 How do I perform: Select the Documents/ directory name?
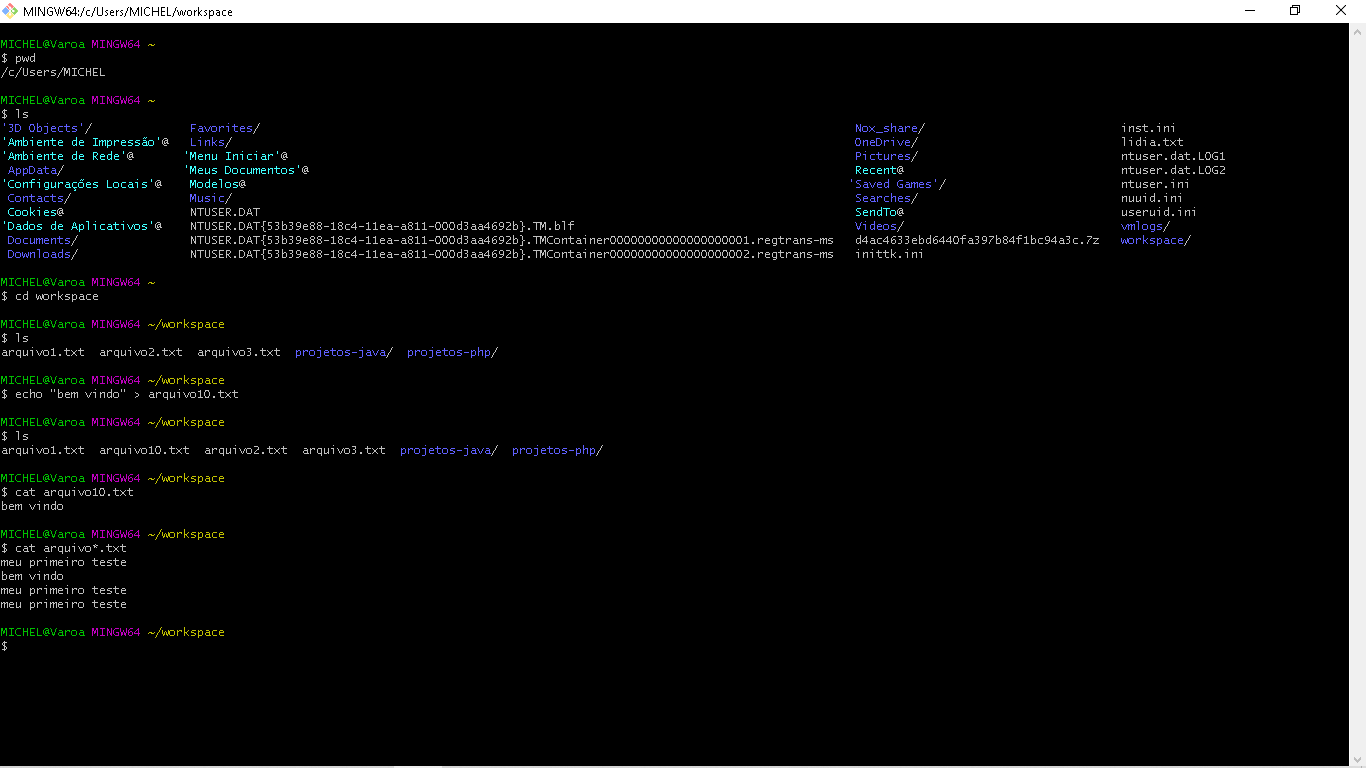point(43,240)
